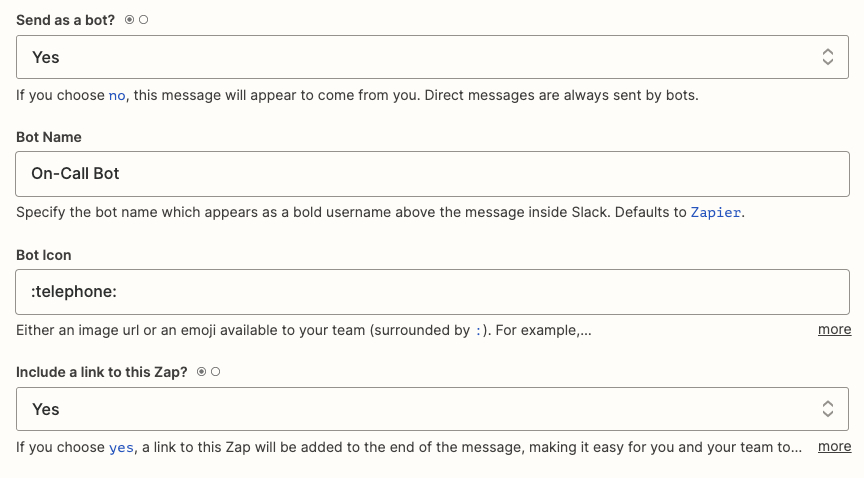Click the 'Include a link to this Zap?' label

click(x=103, y=372)
